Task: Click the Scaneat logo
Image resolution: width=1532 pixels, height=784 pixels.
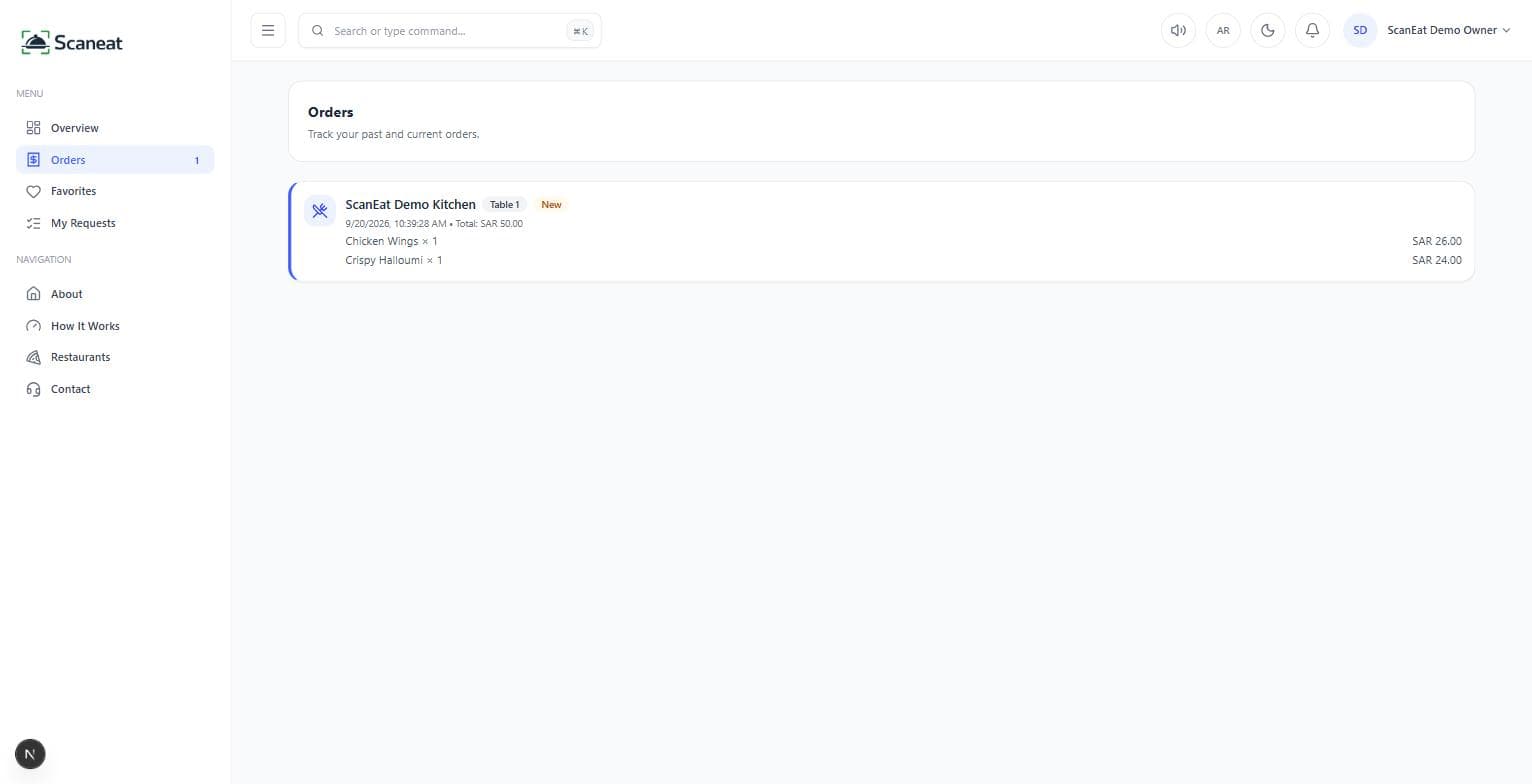Action: pos(72,43)
